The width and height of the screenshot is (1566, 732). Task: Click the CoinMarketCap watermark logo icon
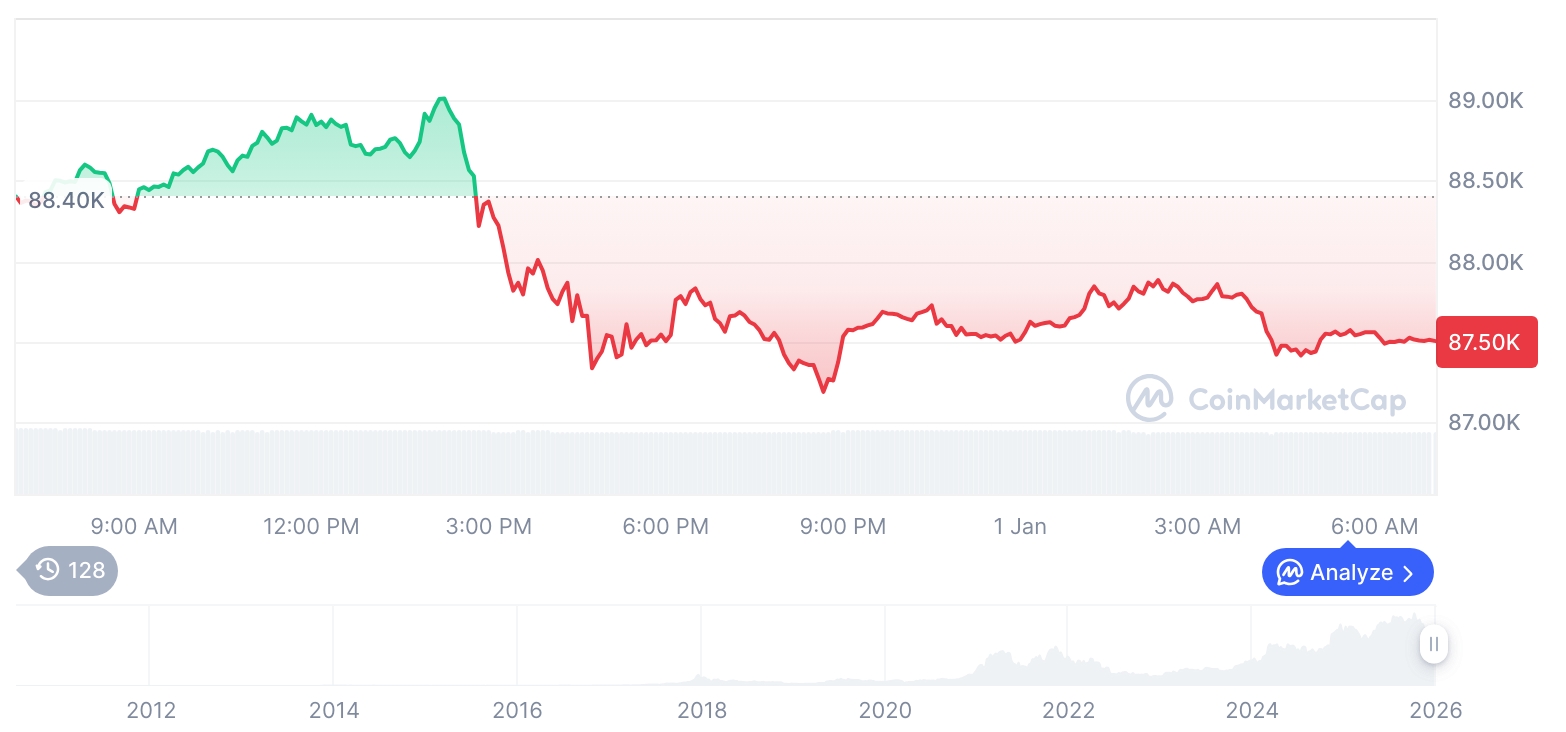click(1150, 399)
